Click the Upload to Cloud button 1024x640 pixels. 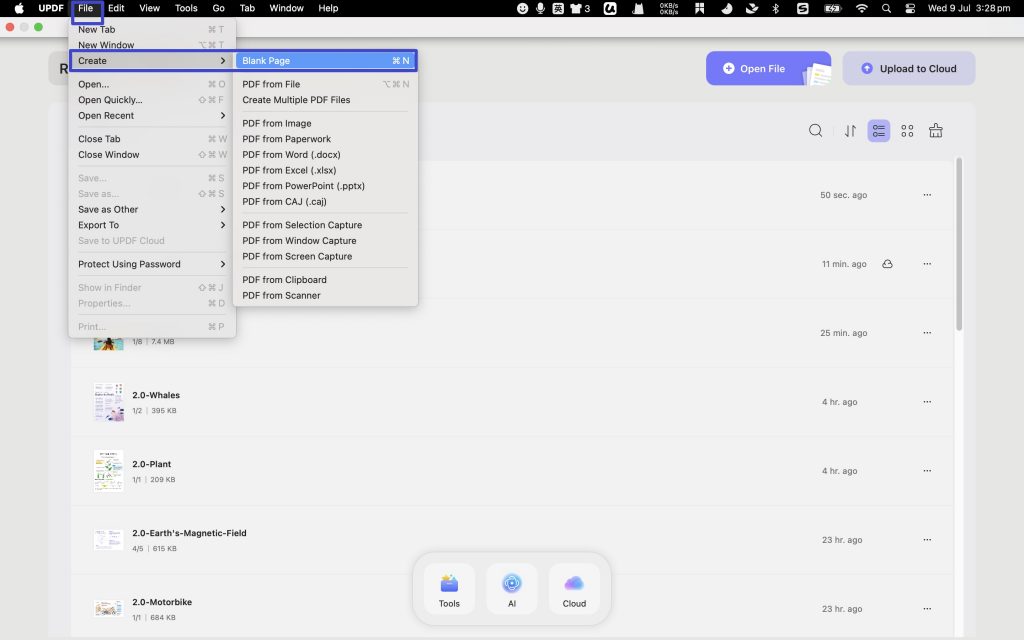tap(908, 69)
